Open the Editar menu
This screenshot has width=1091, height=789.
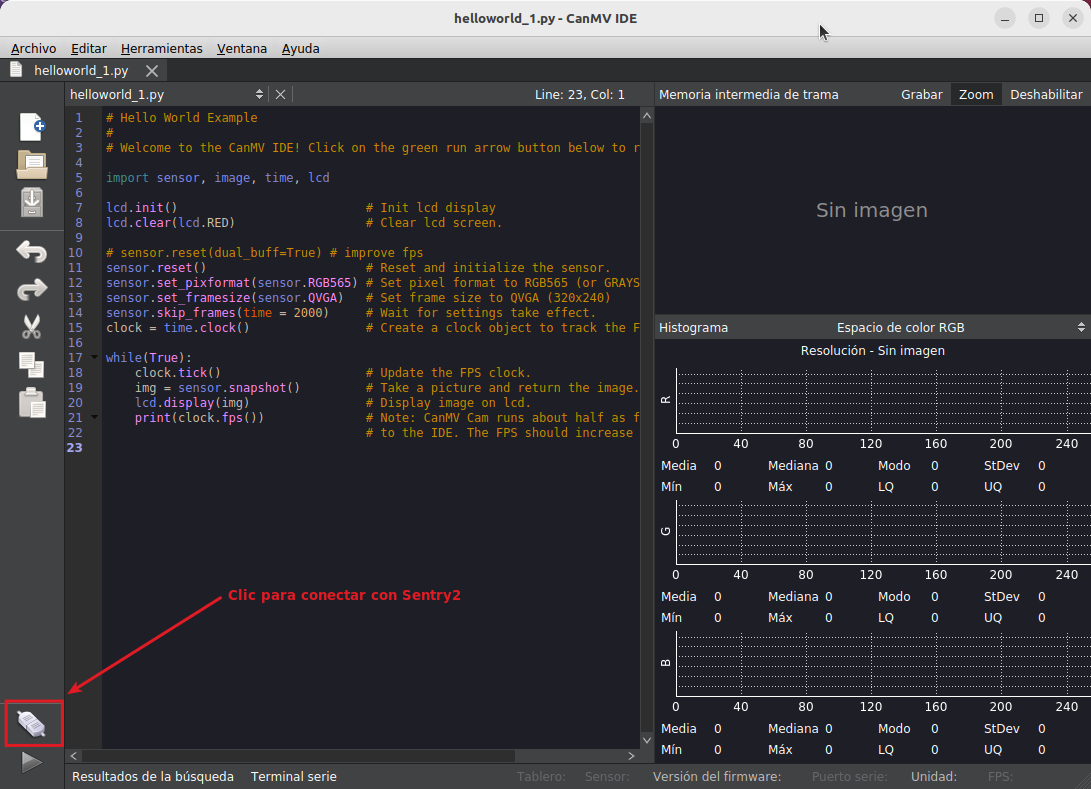pyautogui.click(x=88, y=49)
